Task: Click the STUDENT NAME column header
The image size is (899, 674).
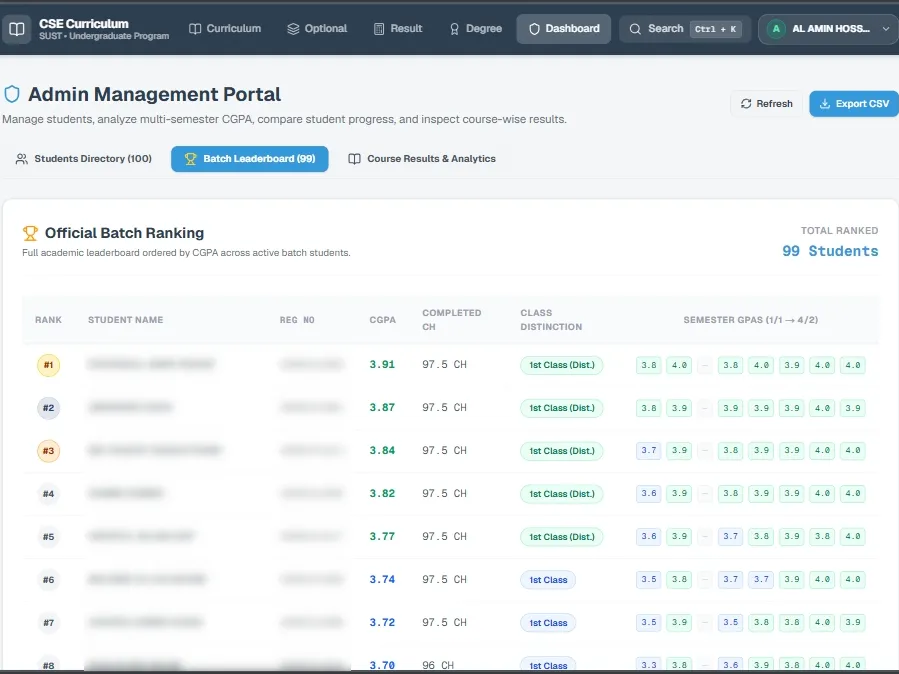Action: click(x=126, y=320)
